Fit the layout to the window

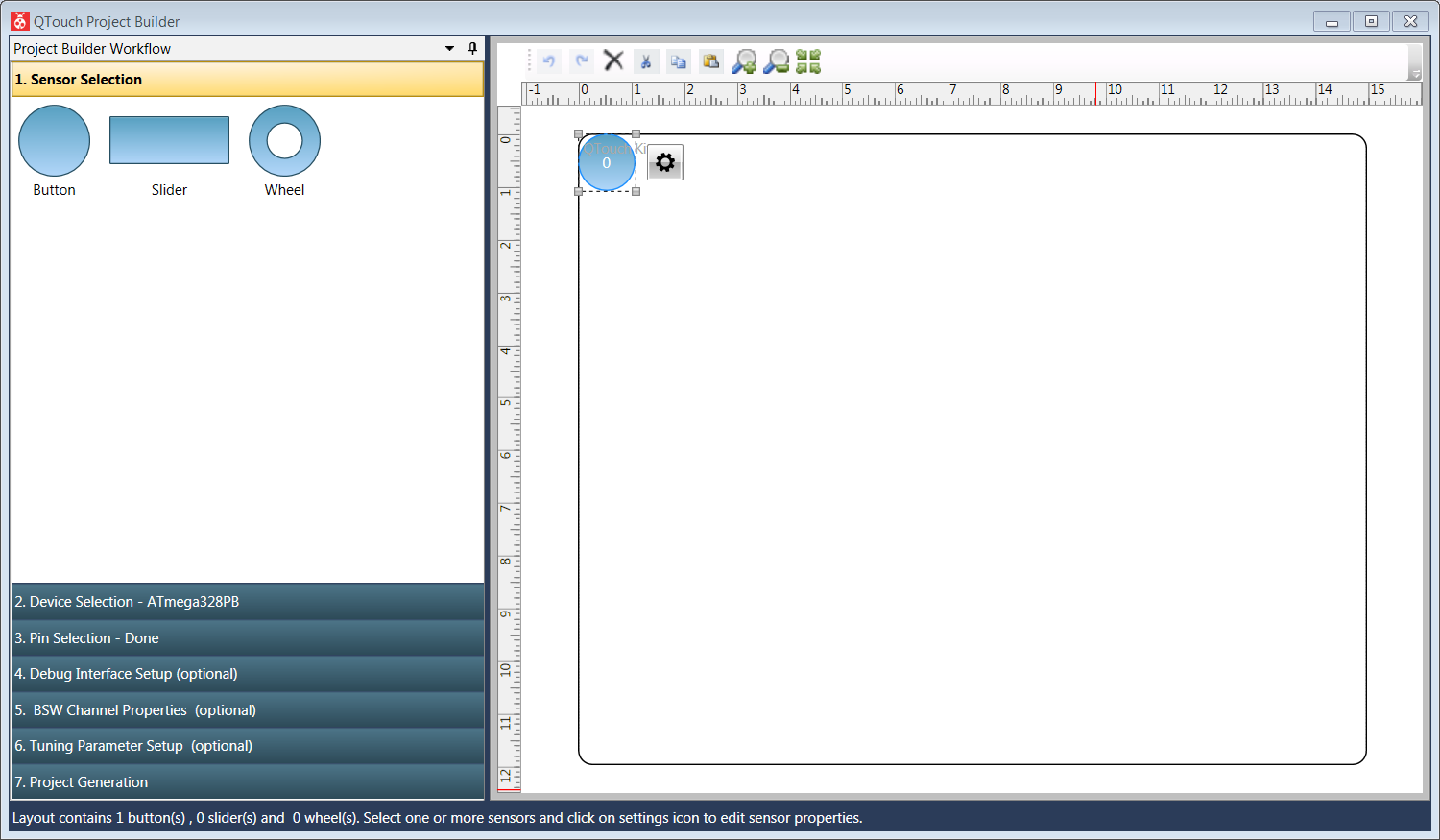(x=808, y=61)
